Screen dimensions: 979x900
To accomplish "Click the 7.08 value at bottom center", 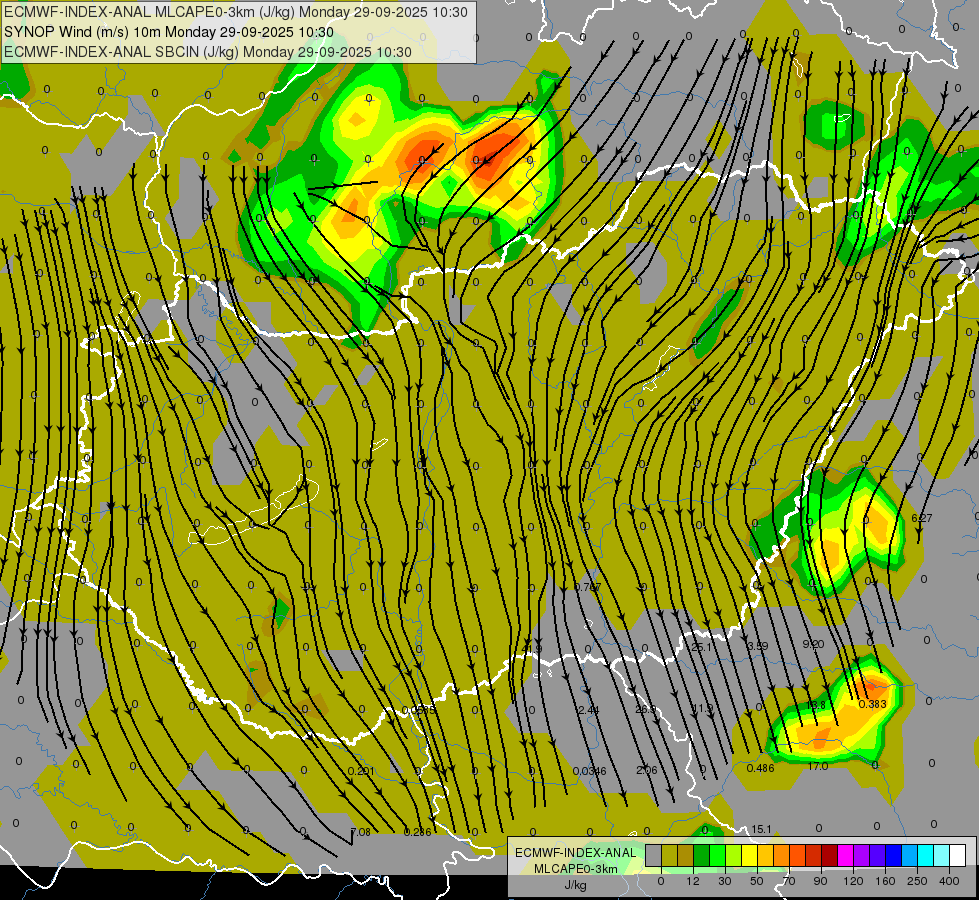I will (361, 832).
